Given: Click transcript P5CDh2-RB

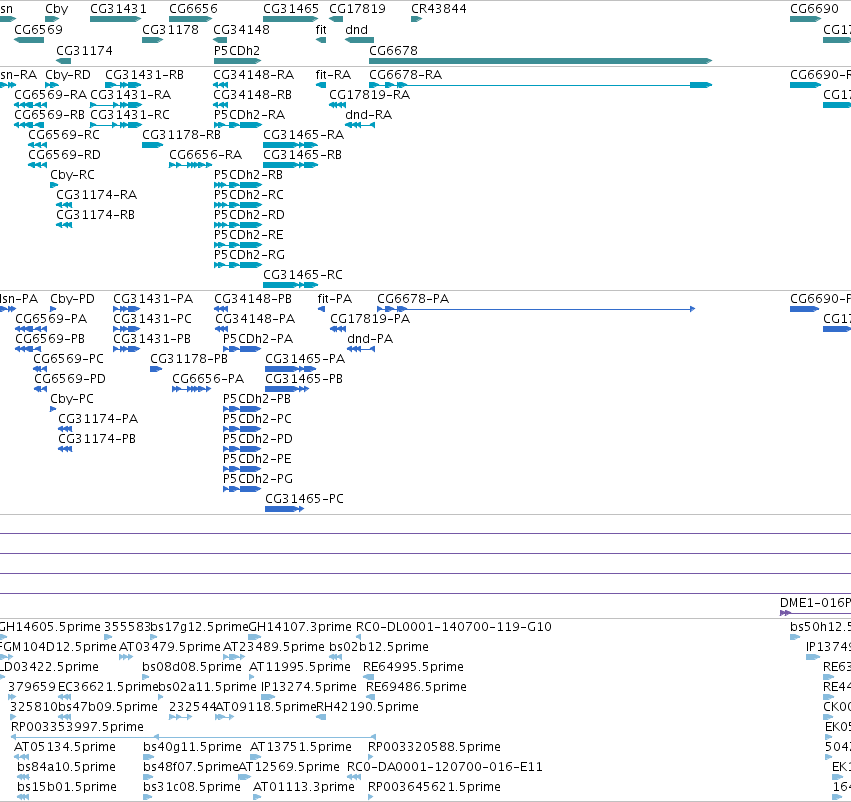Looking at the screenshot, I should tap(248, 175).
